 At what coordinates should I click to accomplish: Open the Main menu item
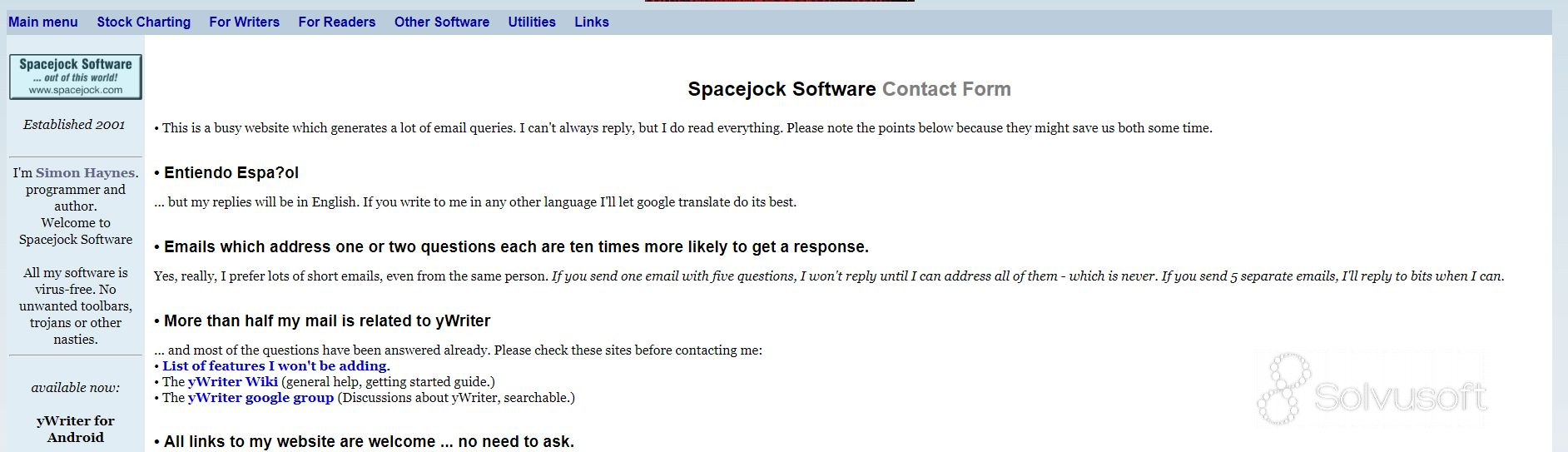click(x=43, y=22)
